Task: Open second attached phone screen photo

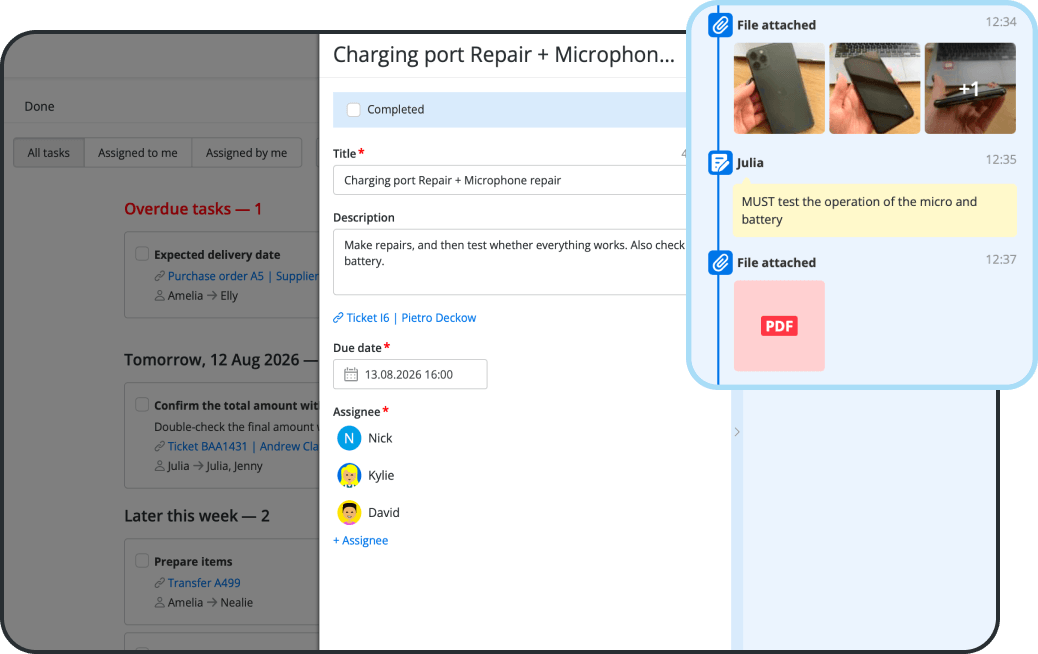Action: (874, 89)
